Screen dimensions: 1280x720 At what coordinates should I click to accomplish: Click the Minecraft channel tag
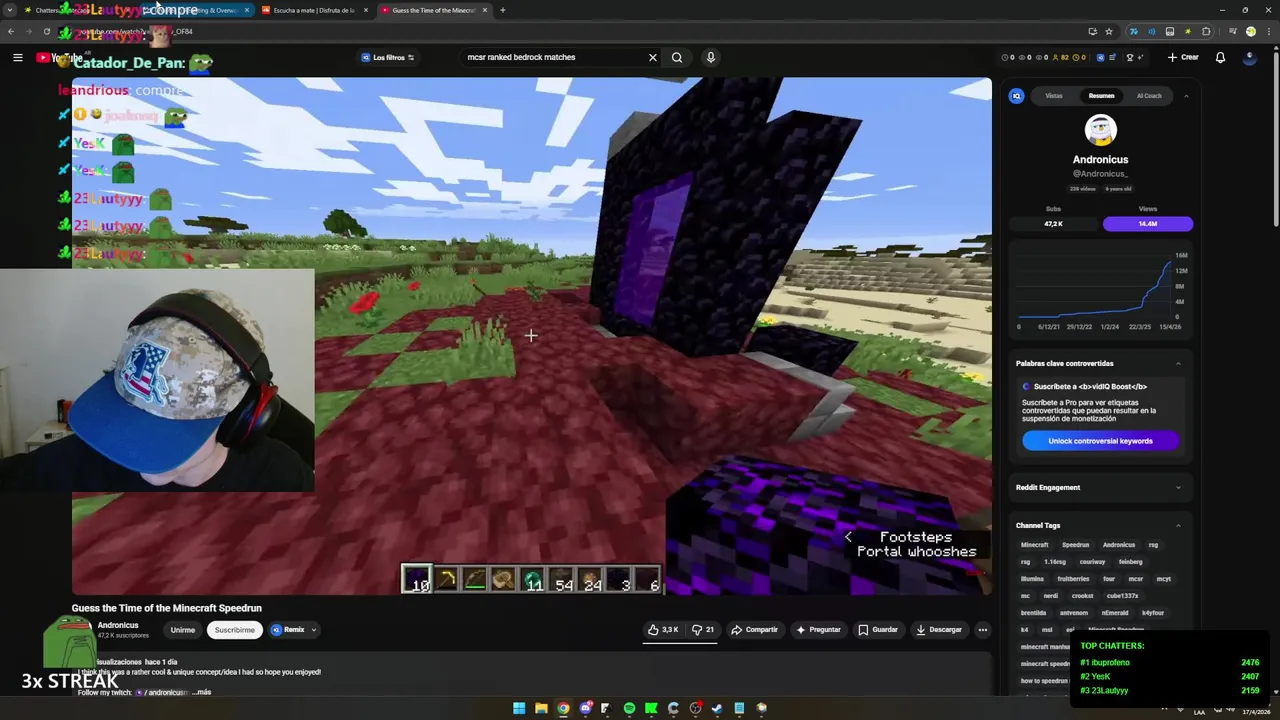coord(1034,545)
